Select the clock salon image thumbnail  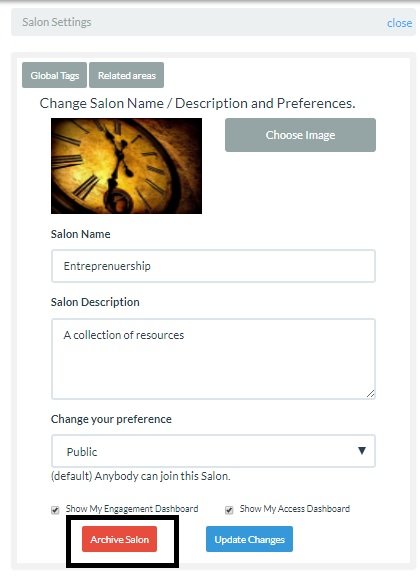coord(126,166)
